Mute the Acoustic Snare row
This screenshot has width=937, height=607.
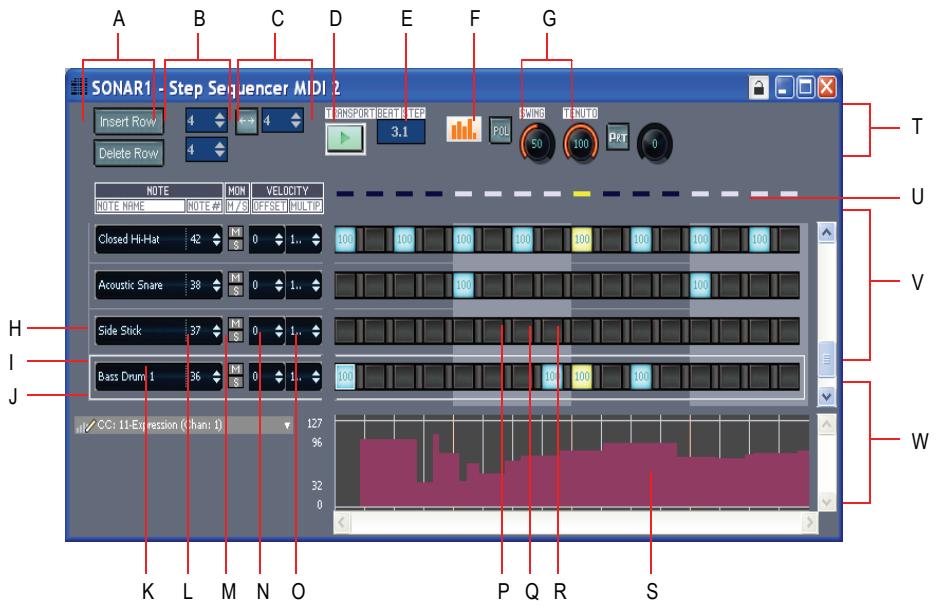click(236, 278)
